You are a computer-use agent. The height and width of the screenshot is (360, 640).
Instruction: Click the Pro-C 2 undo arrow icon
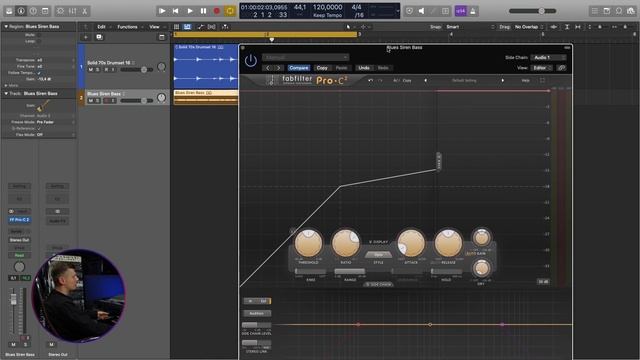pyautogui.click(x=370, y=80)
